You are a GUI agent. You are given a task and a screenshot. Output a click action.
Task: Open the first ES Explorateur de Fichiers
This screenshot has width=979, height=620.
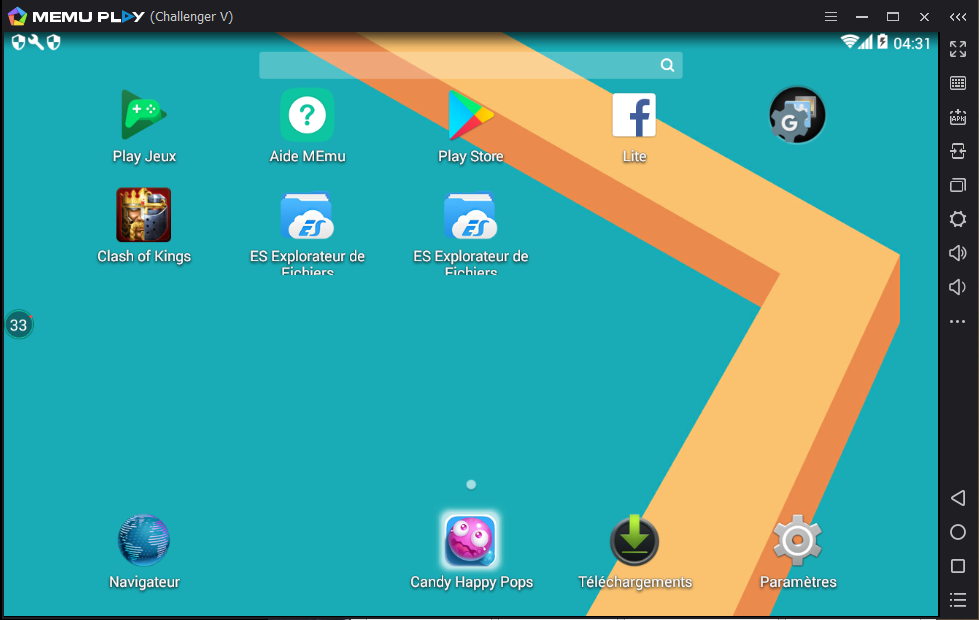[307, 215]
